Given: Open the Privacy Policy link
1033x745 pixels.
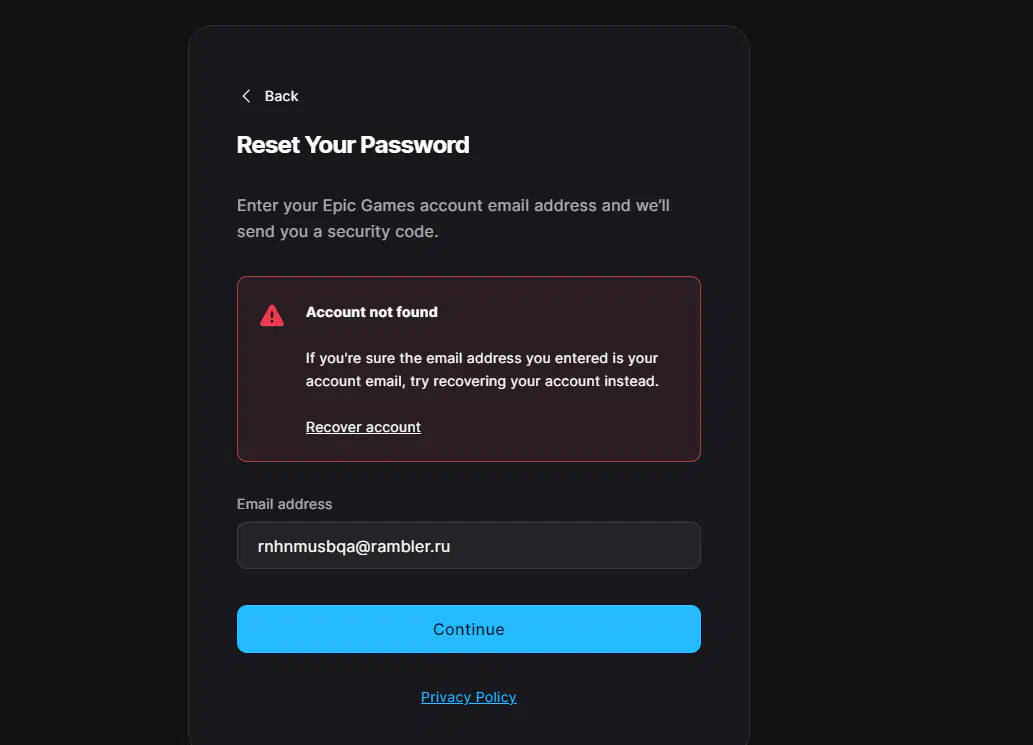Looking at the screenshot, I should 468,697.
